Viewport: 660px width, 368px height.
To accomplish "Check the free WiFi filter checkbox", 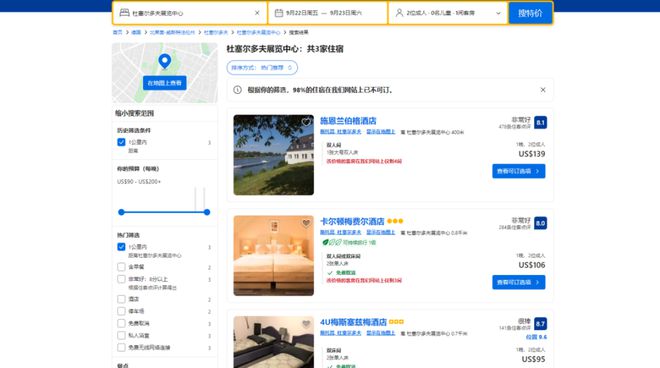I will (x=121, y=347).
